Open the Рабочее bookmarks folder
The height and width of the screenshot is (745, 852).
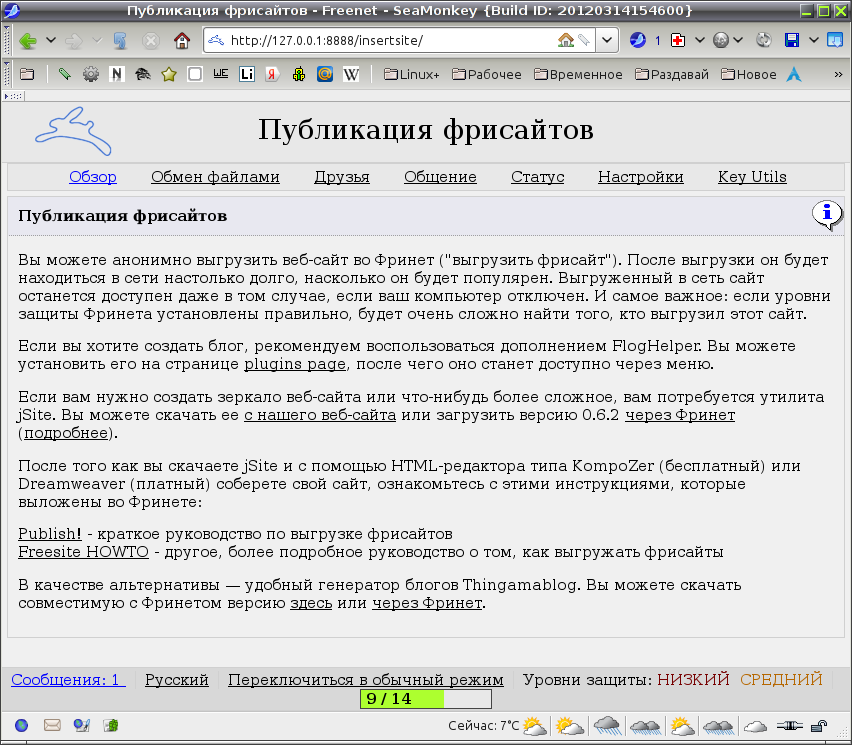[487, 74]
